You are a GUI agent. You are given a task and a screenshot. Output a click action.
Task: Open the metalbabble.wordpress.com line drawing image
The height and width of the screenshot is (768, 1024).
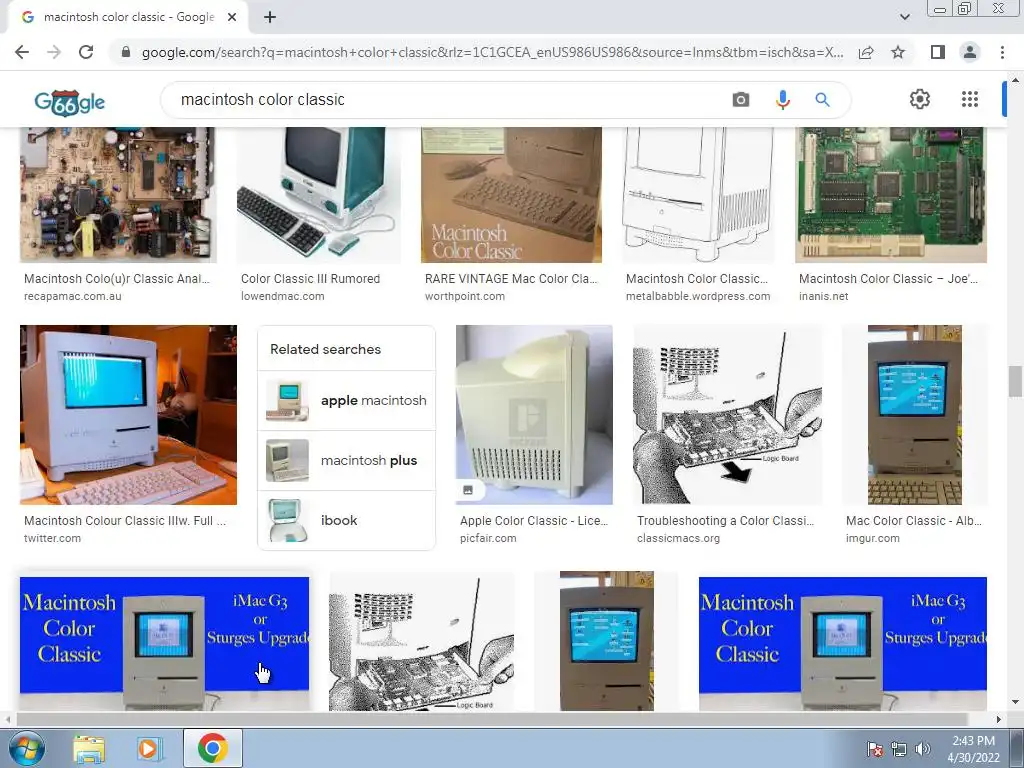click(698, 195)
